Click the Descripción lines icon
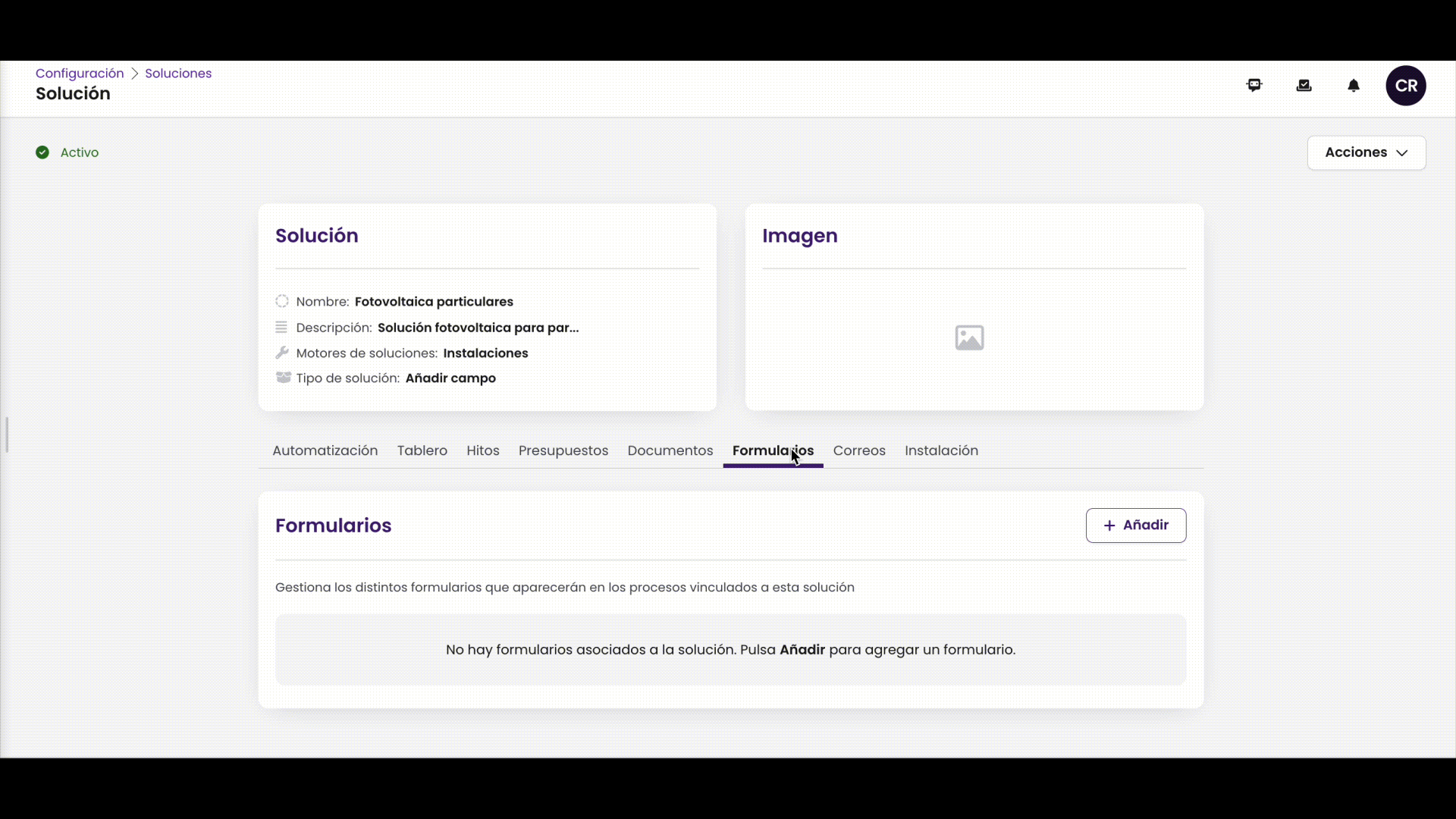The height and width of the screenshot is (819, 1456). click(x=281, y=327)
